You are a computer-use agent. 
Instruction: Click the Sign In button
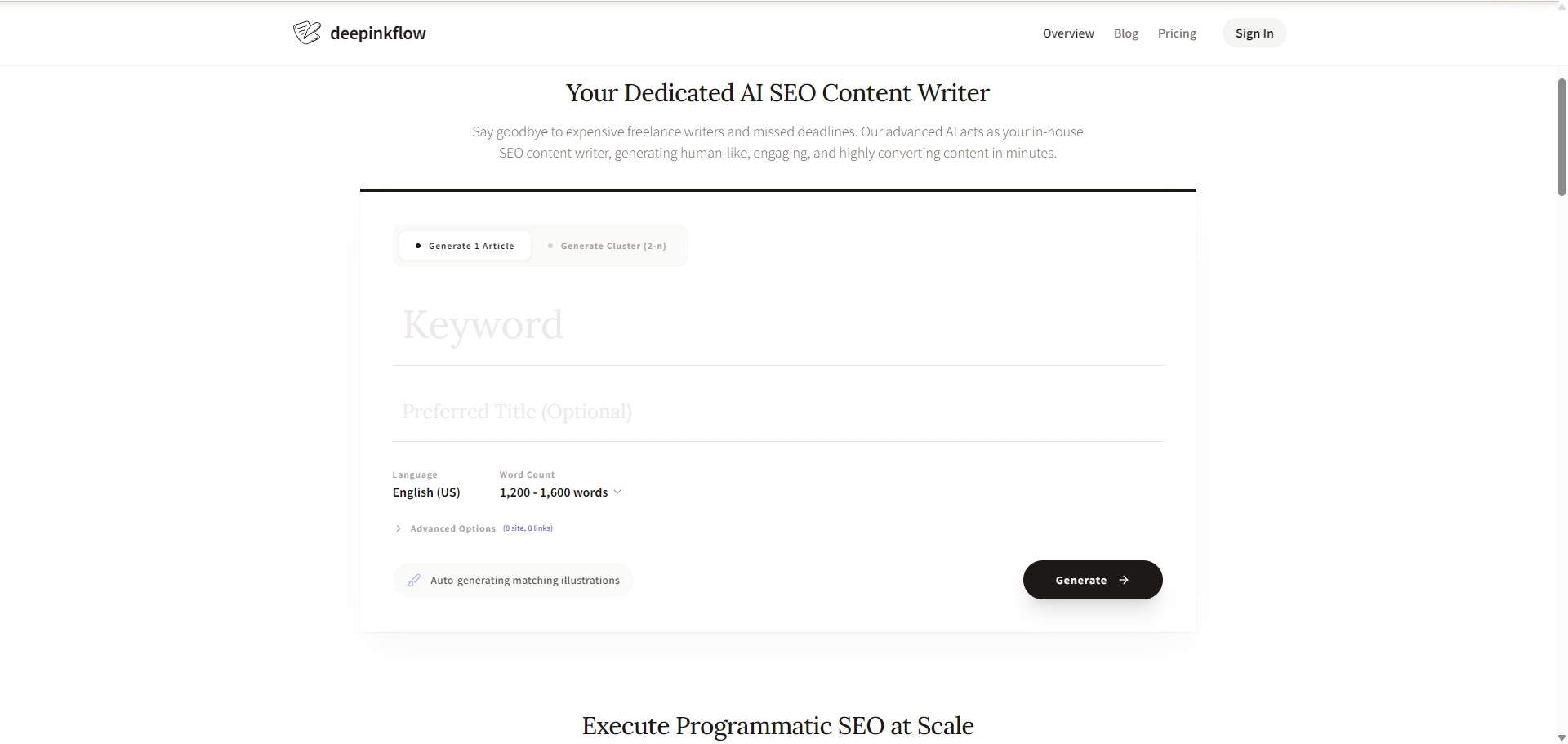coord(1254,33)
